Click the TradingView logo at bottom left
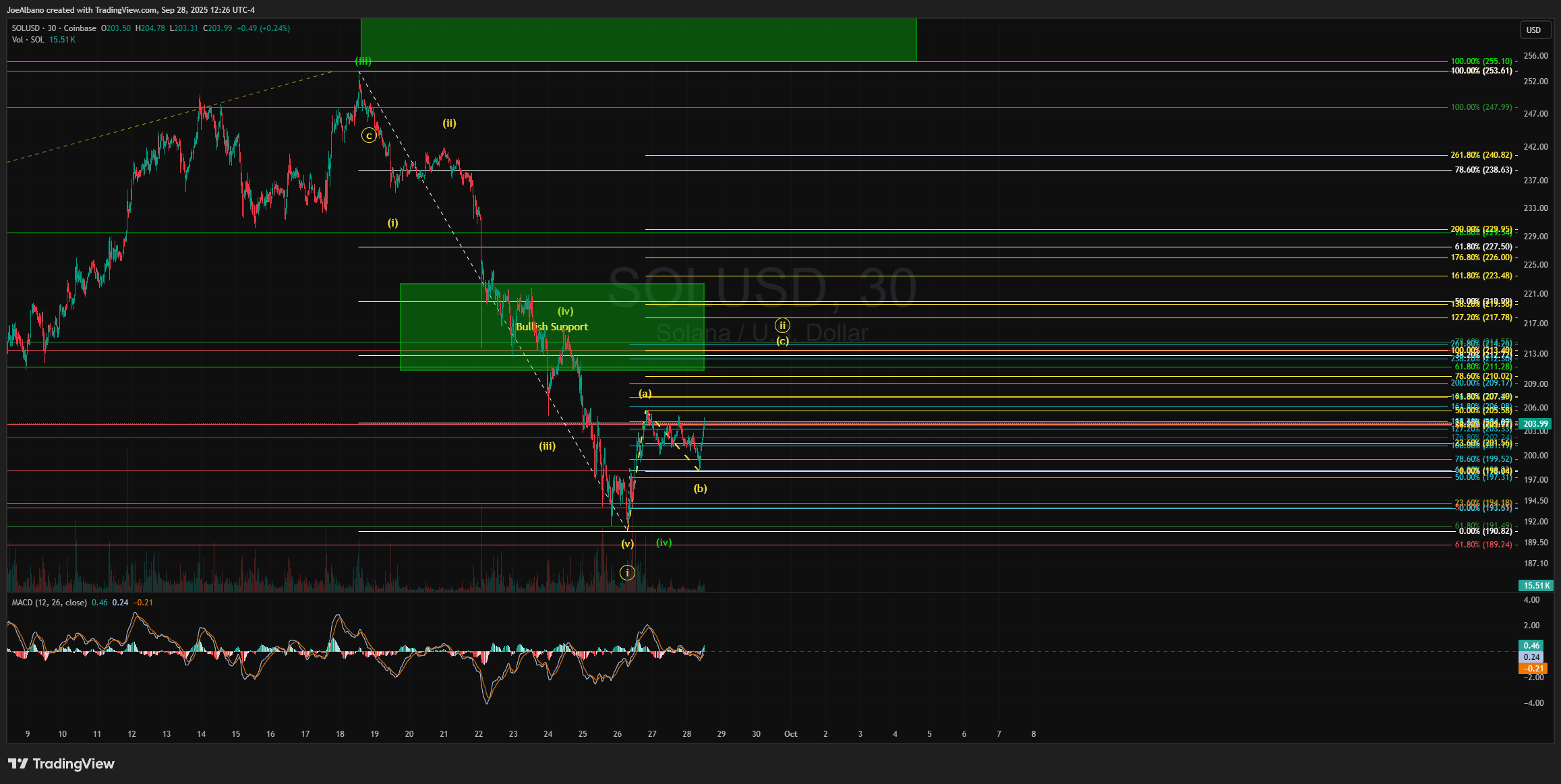 tap(61, 764)
